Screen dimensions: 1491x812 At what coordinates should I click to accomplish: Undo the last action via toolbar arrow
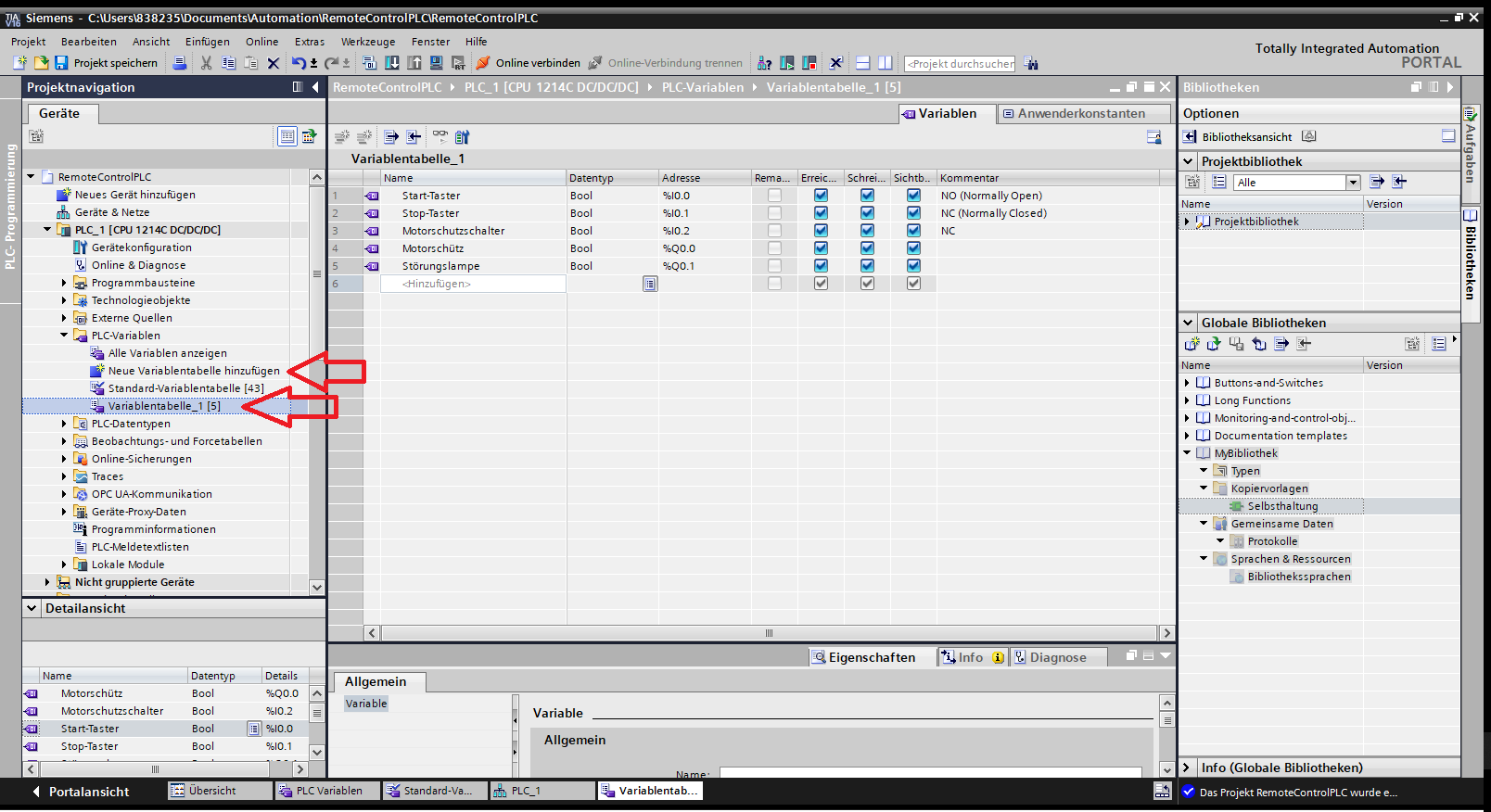299,63
